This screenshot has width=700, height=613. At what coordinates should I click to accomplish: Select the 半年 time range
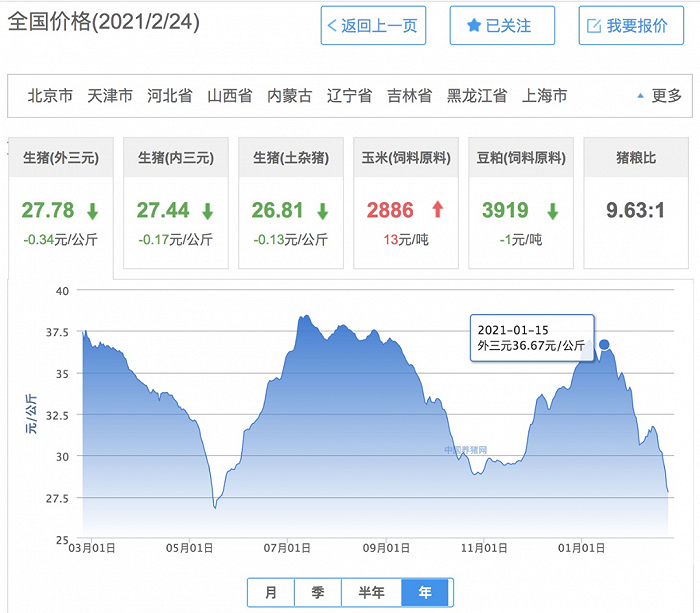point(371,592)
